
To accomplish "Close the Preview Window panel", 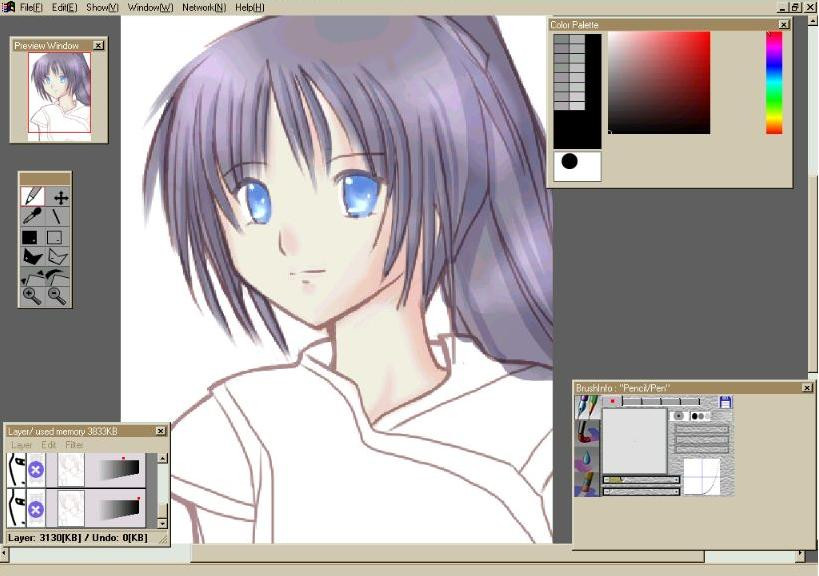I will [98, 45].
